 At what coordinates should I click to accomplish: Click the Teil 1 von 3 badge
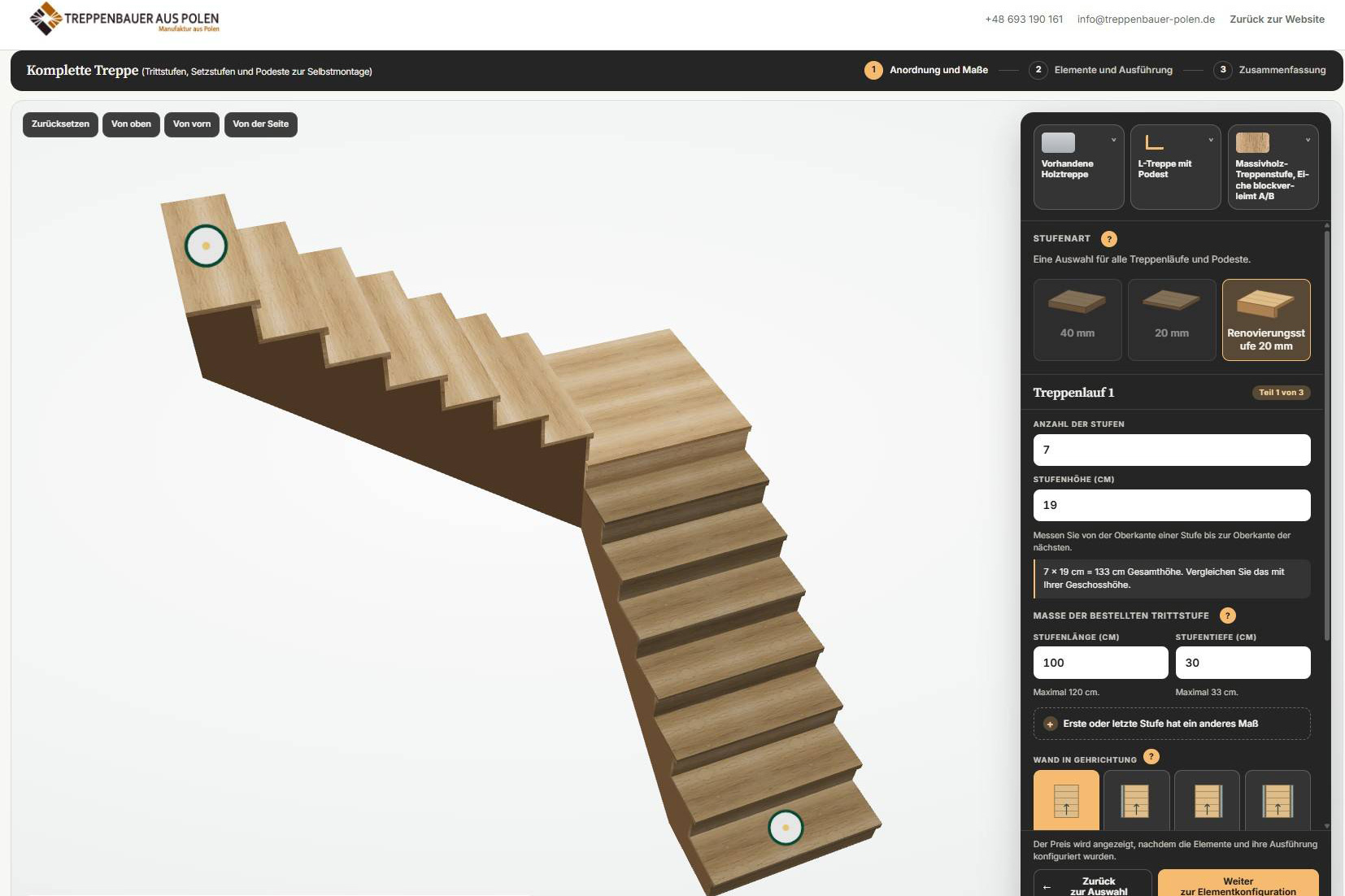click(x=1281, y=393)
